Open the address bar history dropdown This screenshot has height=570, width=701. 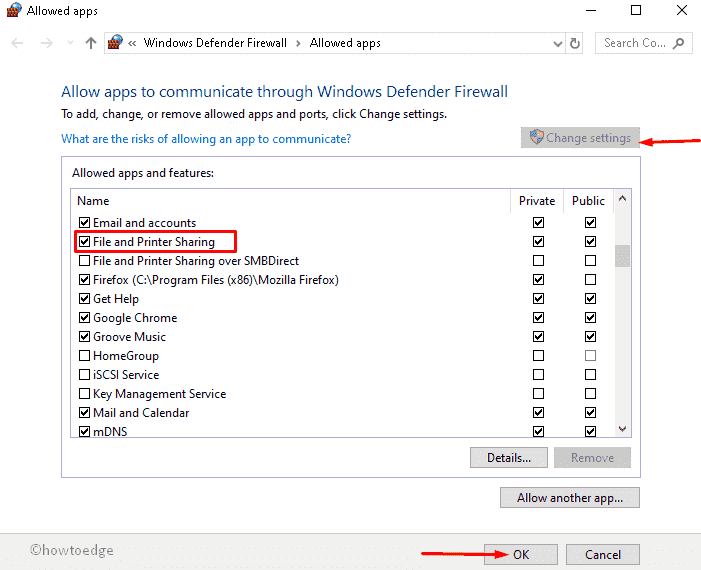[x=558, y=43]
